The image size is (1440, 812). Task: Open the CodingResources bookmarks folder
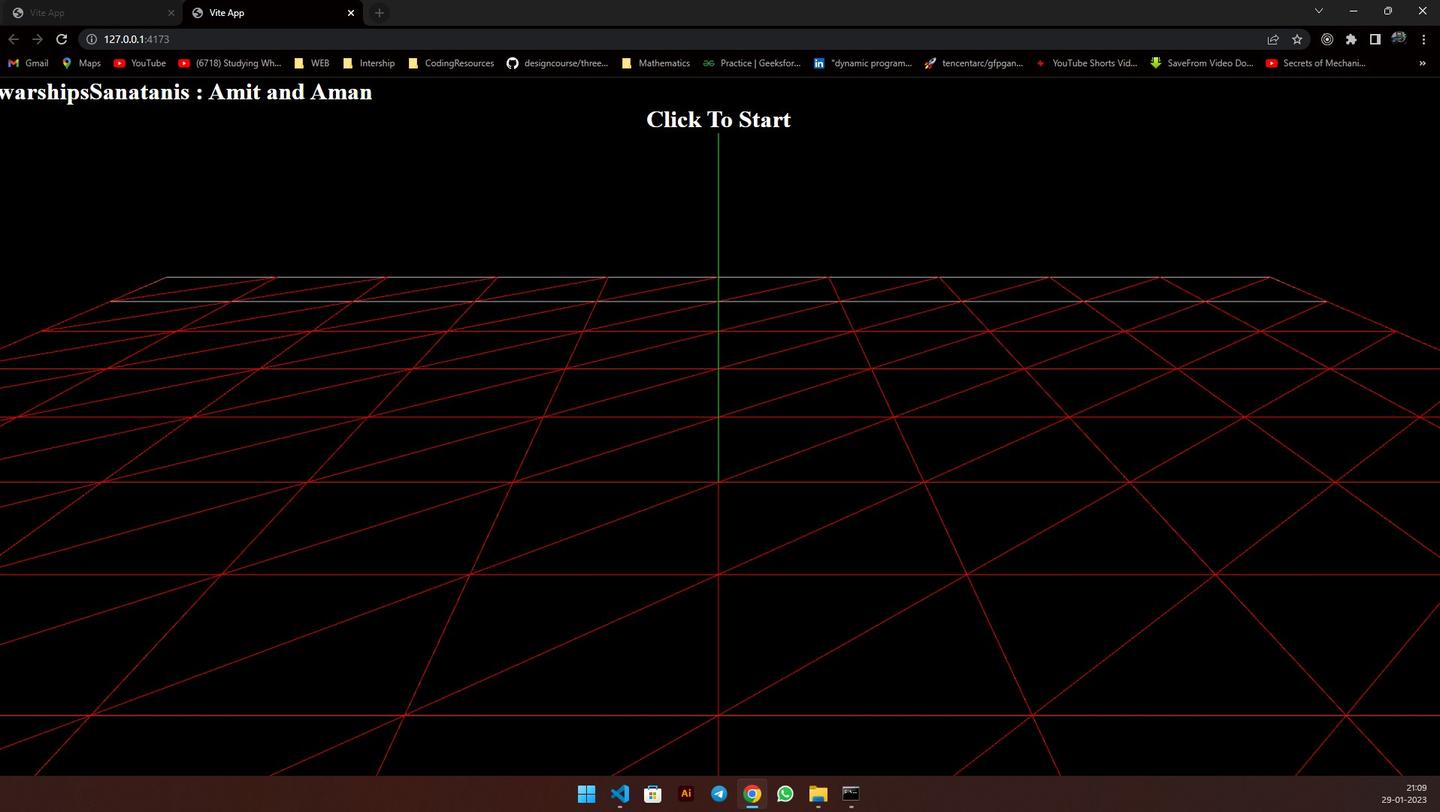(x=451, y=63)
